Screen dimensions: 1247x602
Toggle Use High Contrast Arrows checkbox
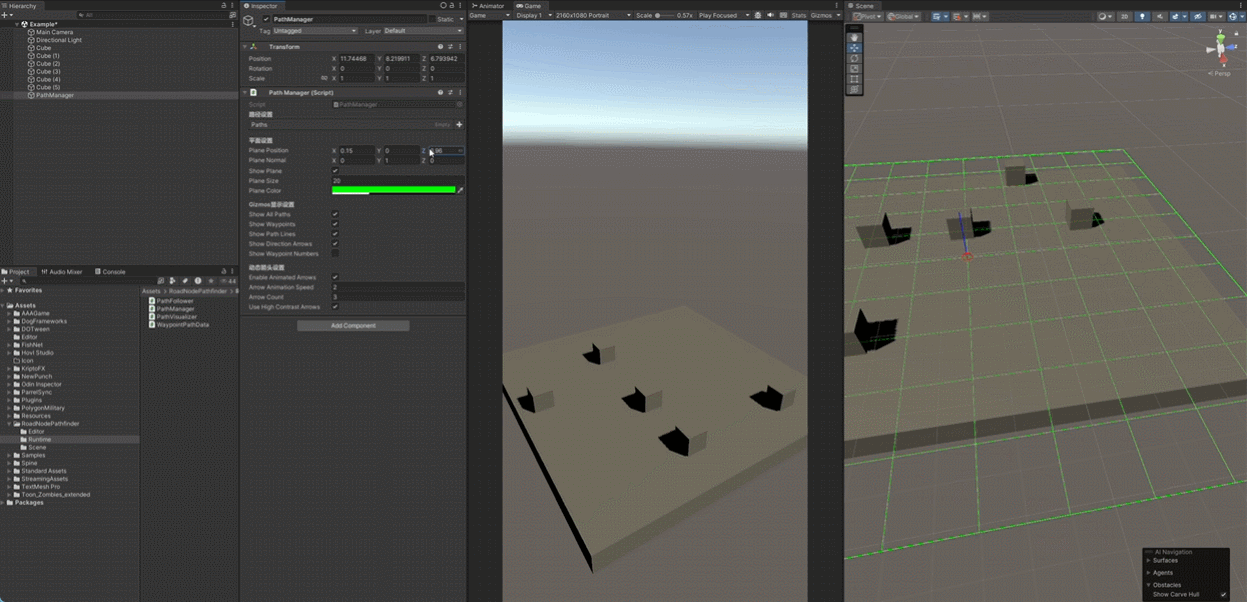click(x=335, y=307)
